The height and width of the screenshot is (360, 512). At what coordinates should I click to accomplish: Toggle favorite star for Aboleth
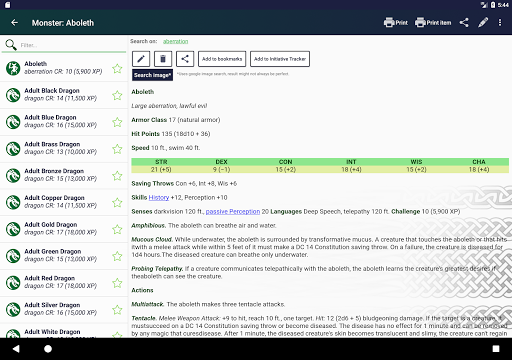[117, 69]
